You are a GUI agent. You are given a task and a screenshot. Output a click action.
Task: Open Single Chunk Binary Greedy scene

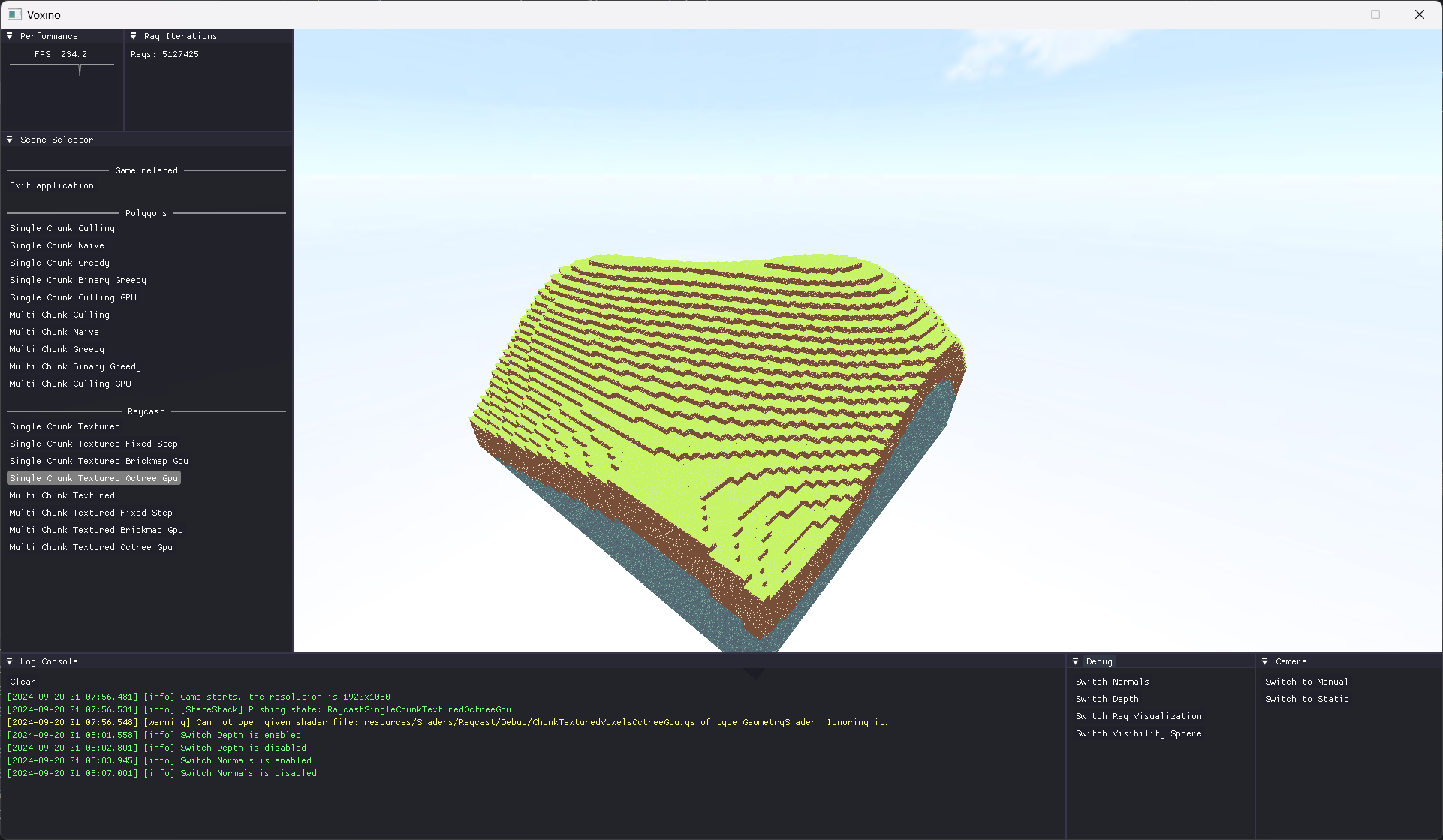(78, 280)
